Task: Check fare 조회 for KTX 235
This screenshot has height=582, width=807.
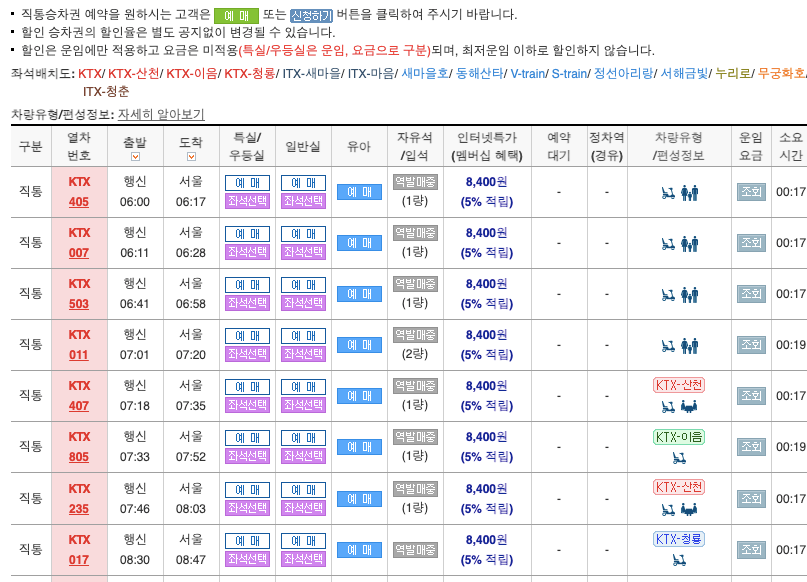Action: point(751,498)
